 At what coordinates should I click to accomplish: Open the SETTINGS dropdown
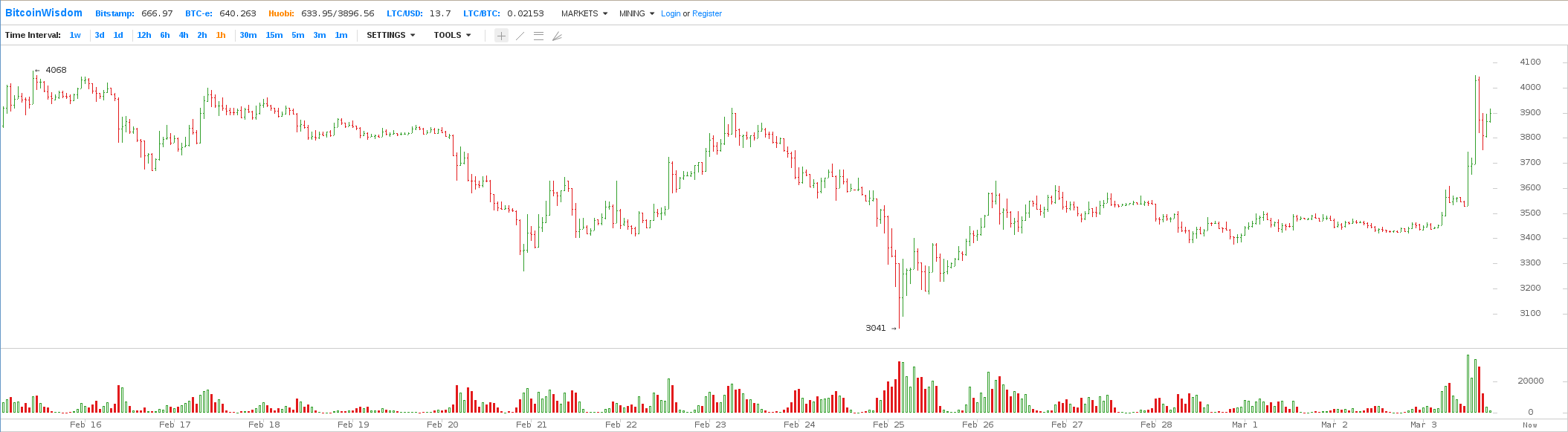pos(390,35)
